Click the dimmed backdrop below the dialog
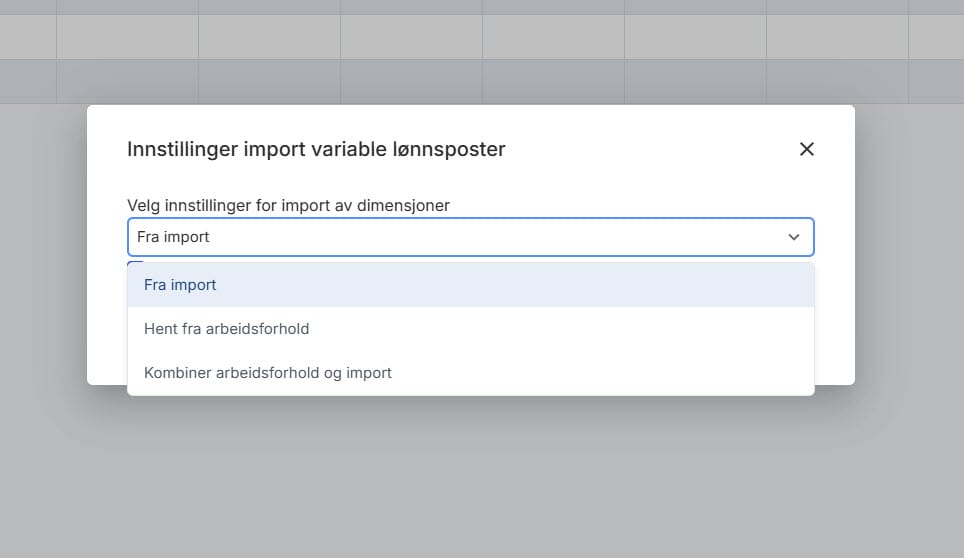Screen dimensions: 964x558 pyautogui.click(x=480, y=470)
